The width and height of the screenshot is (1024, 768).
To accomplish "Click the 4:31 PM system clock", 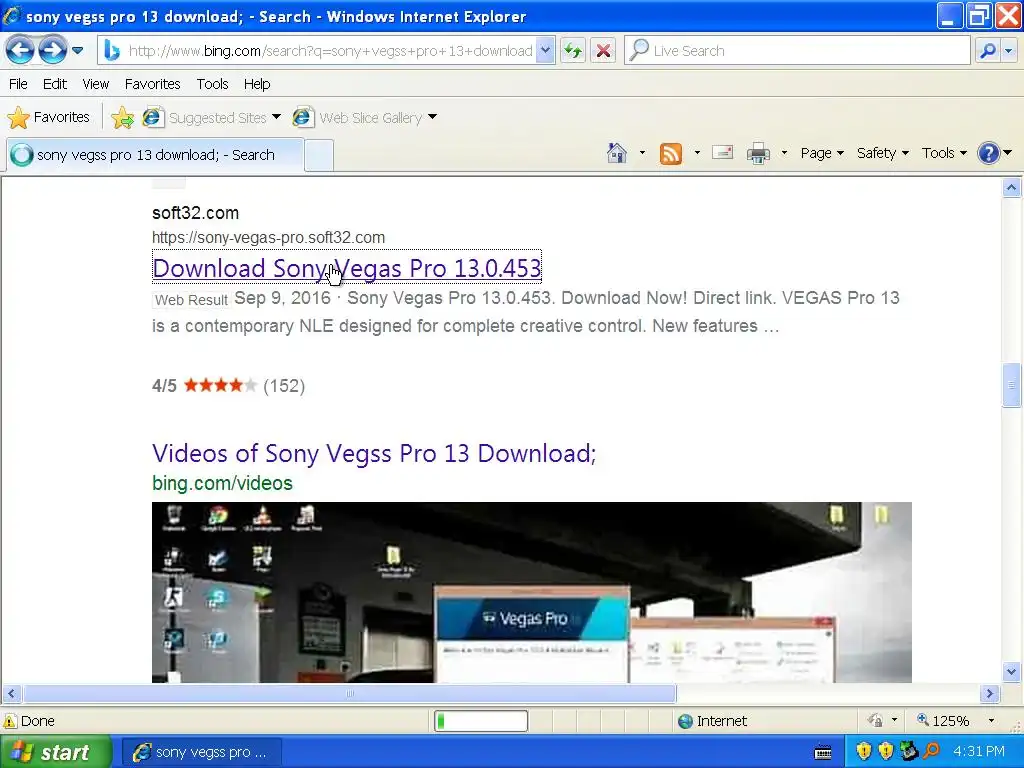I will coord(978,752).
